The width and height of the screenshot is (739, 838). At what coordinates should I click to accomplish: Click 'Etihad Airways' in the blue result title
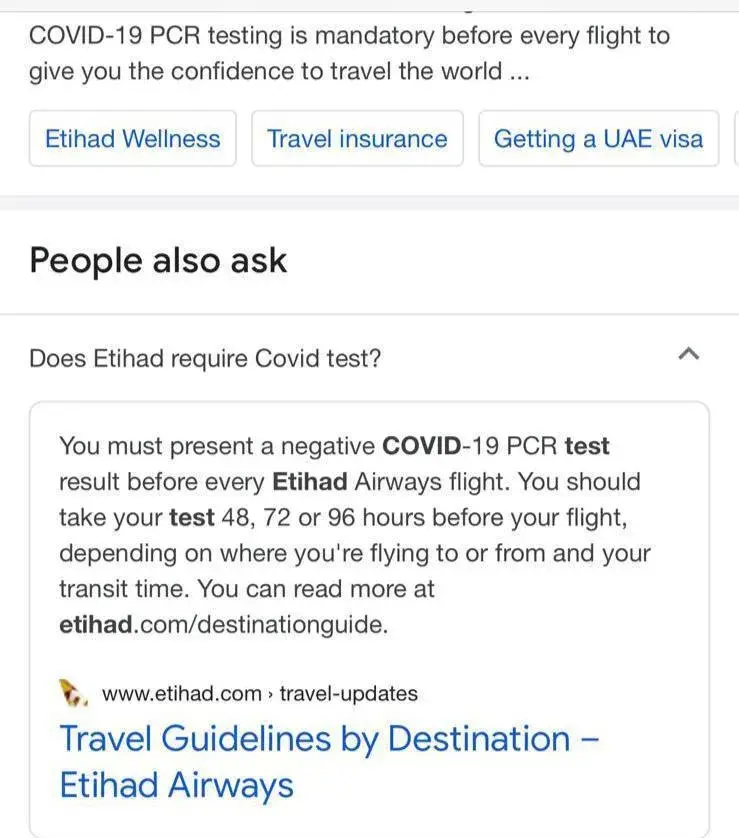177,785
